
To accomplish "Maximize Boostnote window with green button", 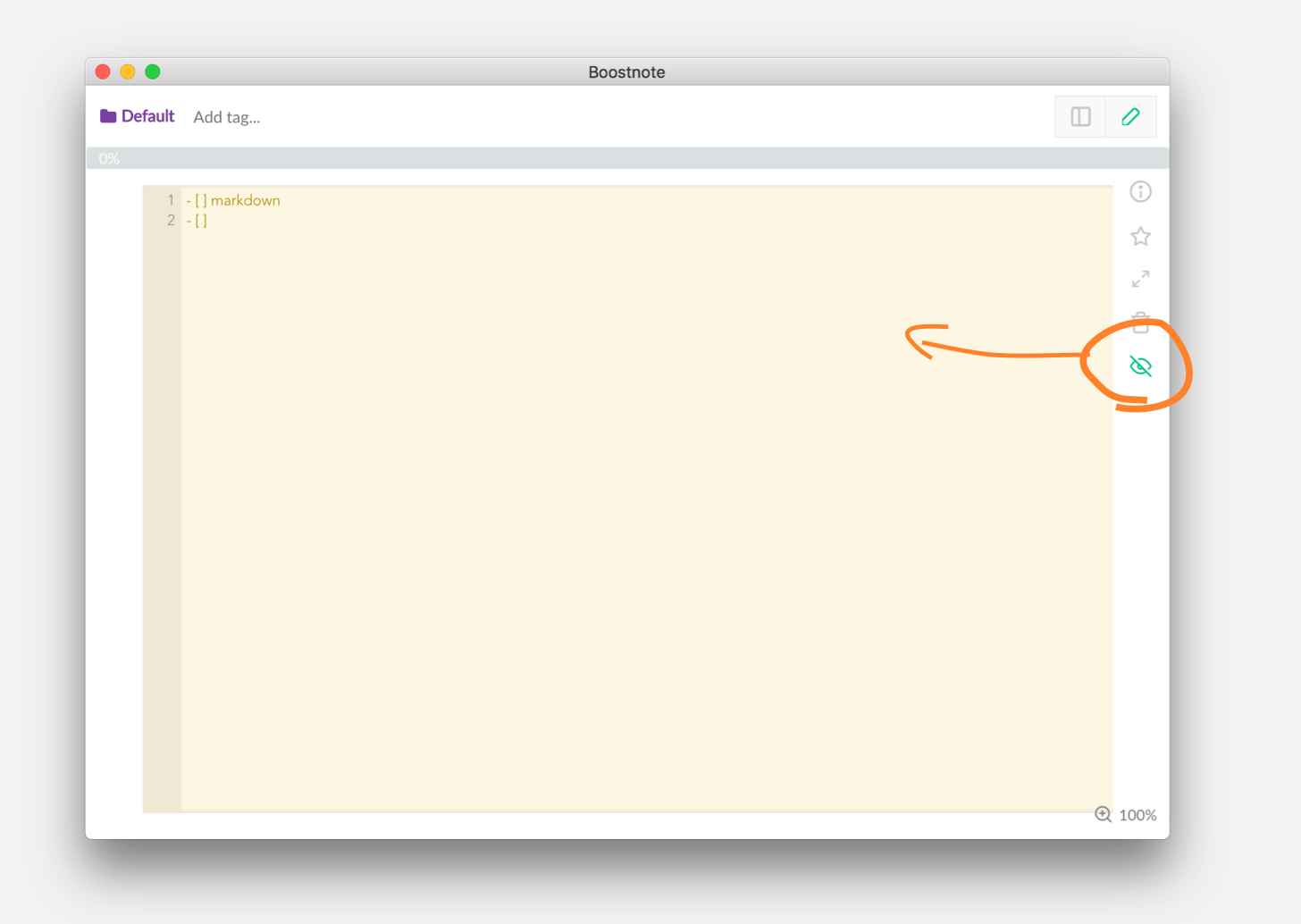I will click(153, 71).
